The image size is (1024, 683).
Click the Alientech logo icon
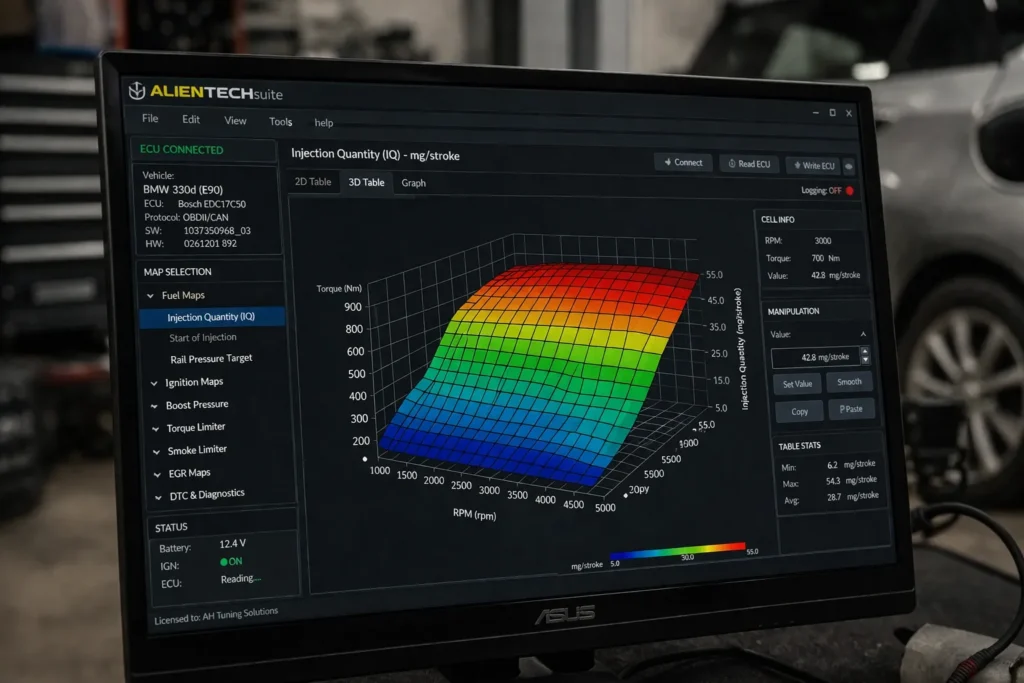click(137, 91)
